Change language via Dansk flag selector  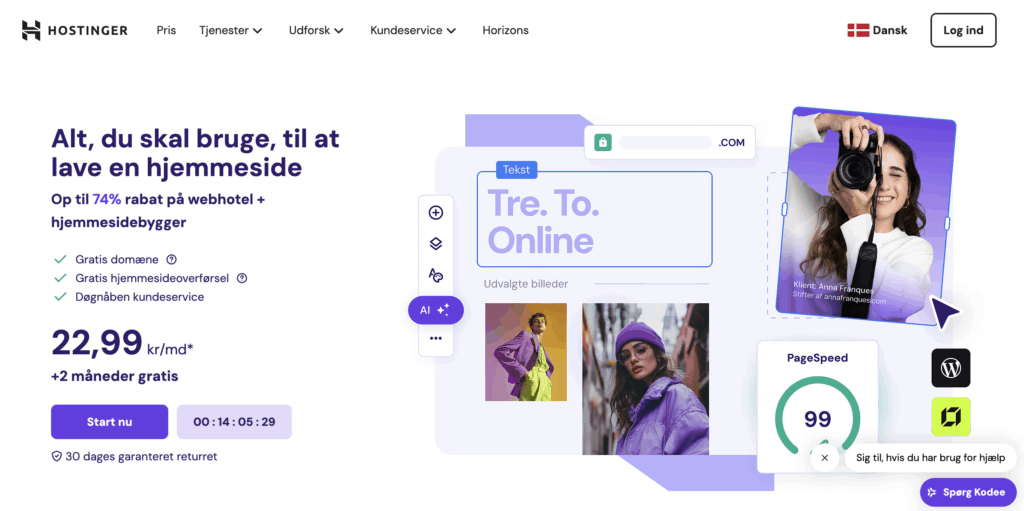pyautogui.click(x=877, y=30)
